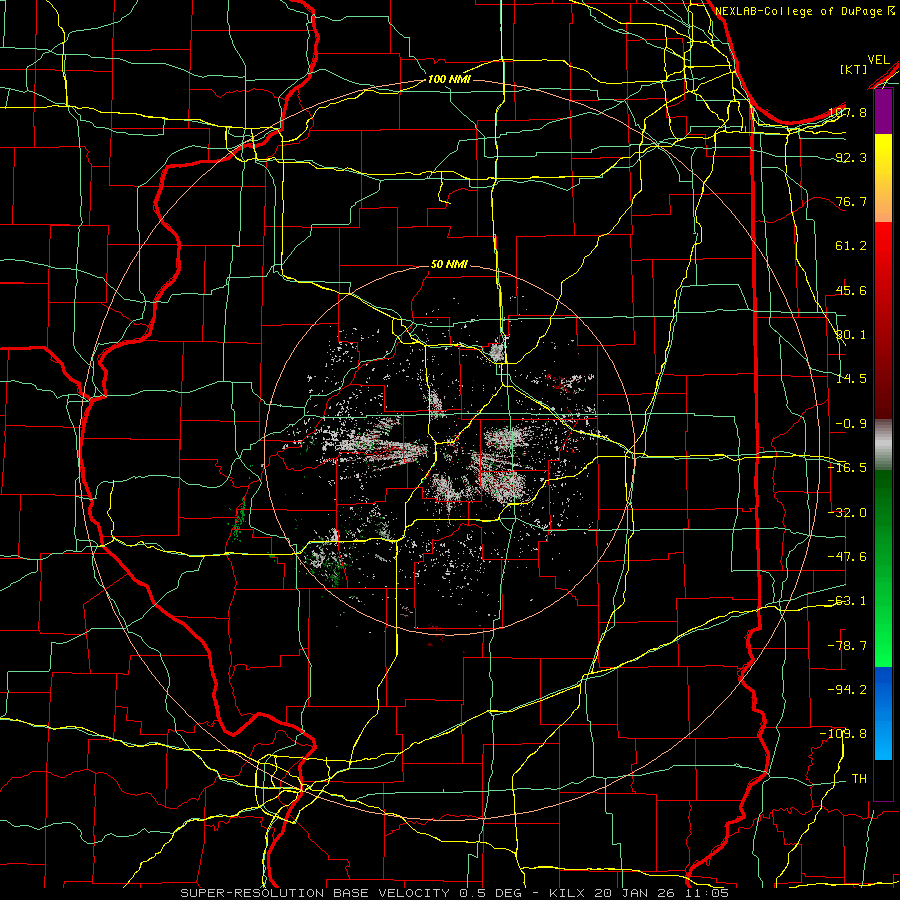The image size is (900, 900).
Task: Click the -78.7 value on velocity scale
Action: 847,646
